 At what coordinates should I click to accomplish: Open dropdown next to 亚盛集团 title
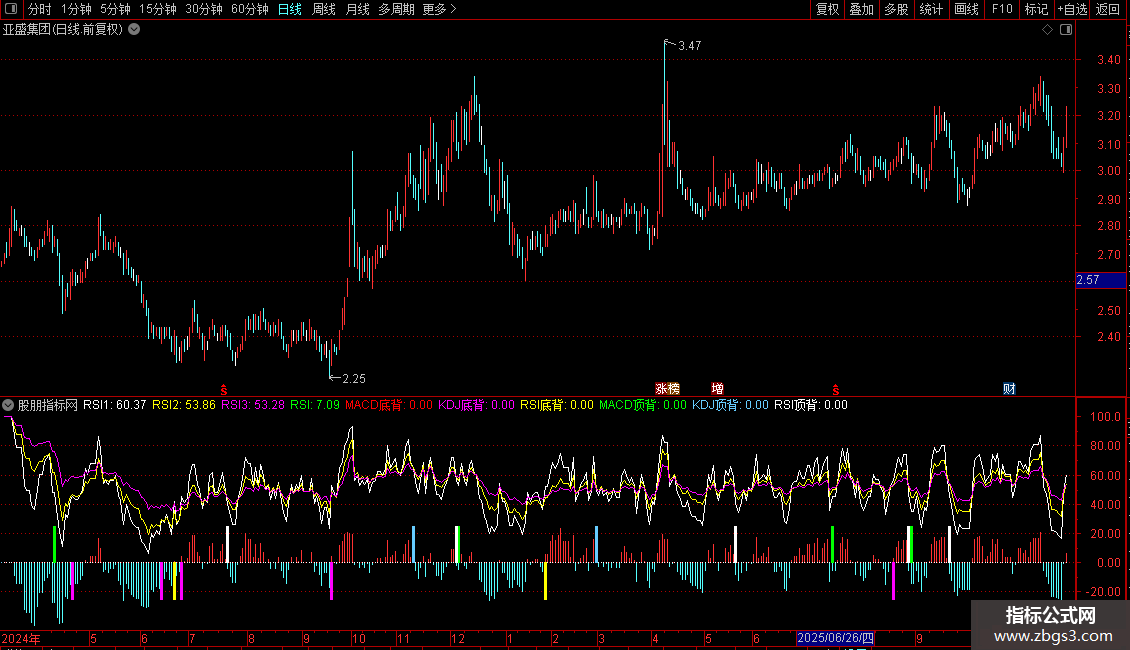click(x=134, y=30)
